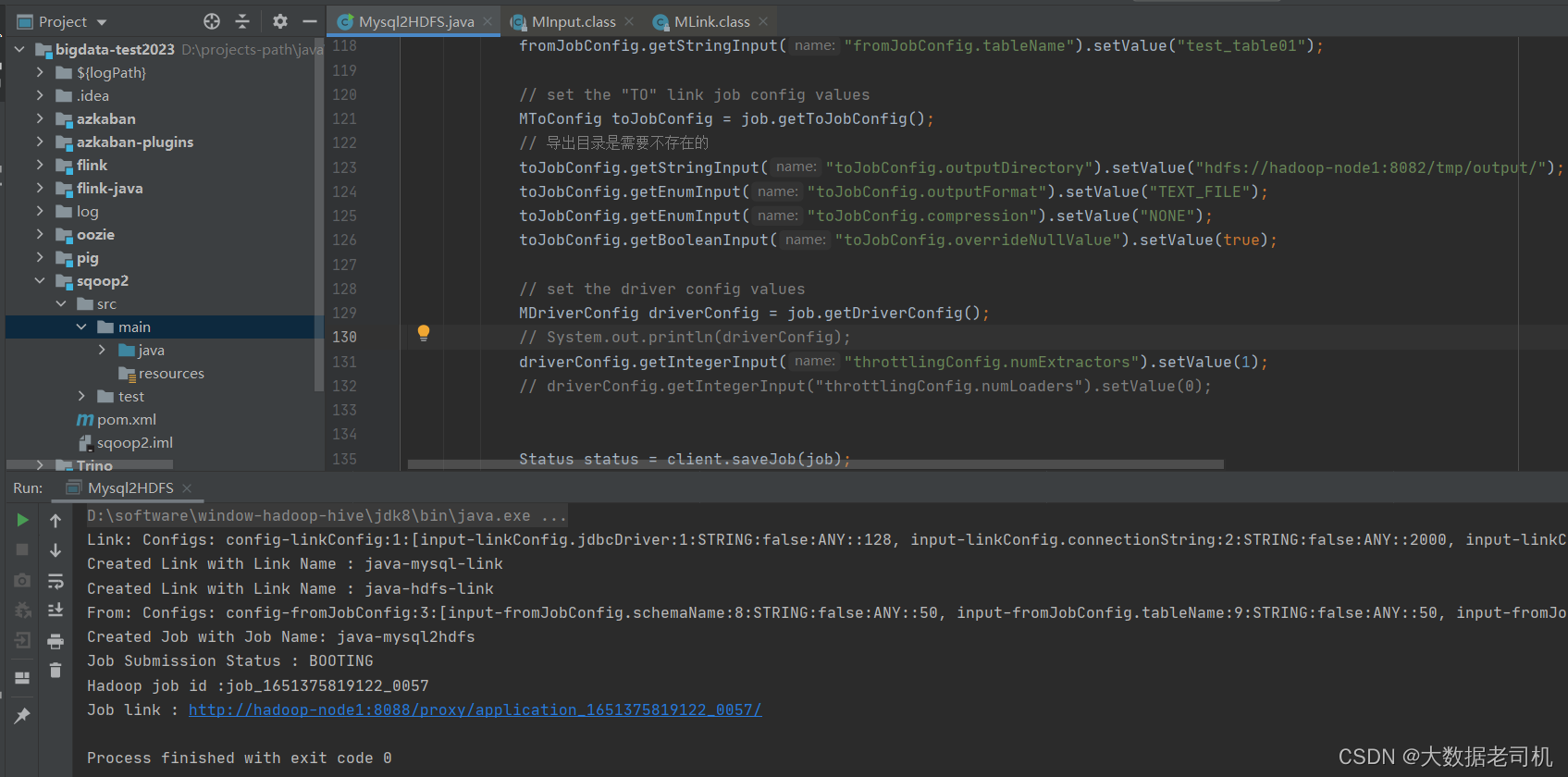
Task: Click the client.saveJob(job) code line
Action: (685, 459)
